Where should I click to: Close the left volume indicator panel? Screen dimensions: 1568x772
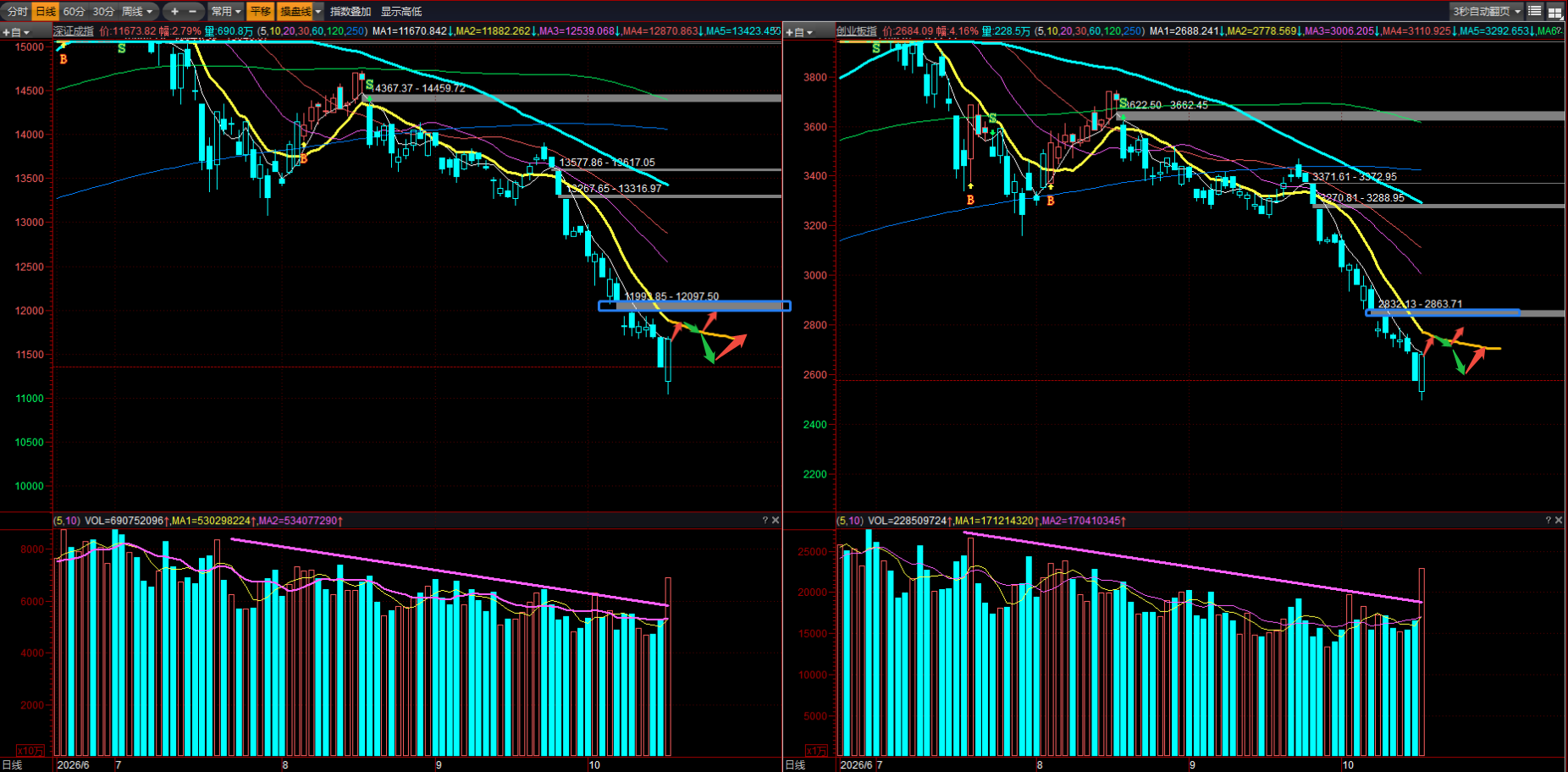tap(776, 520)
